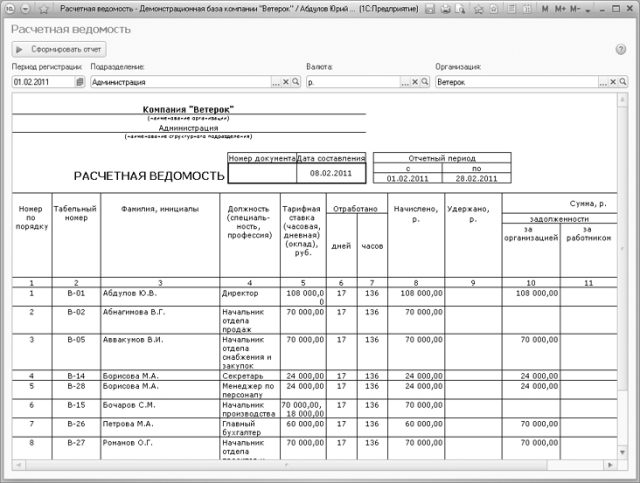
Task: Click the print icon in title bar
Action: pos(446,9)
